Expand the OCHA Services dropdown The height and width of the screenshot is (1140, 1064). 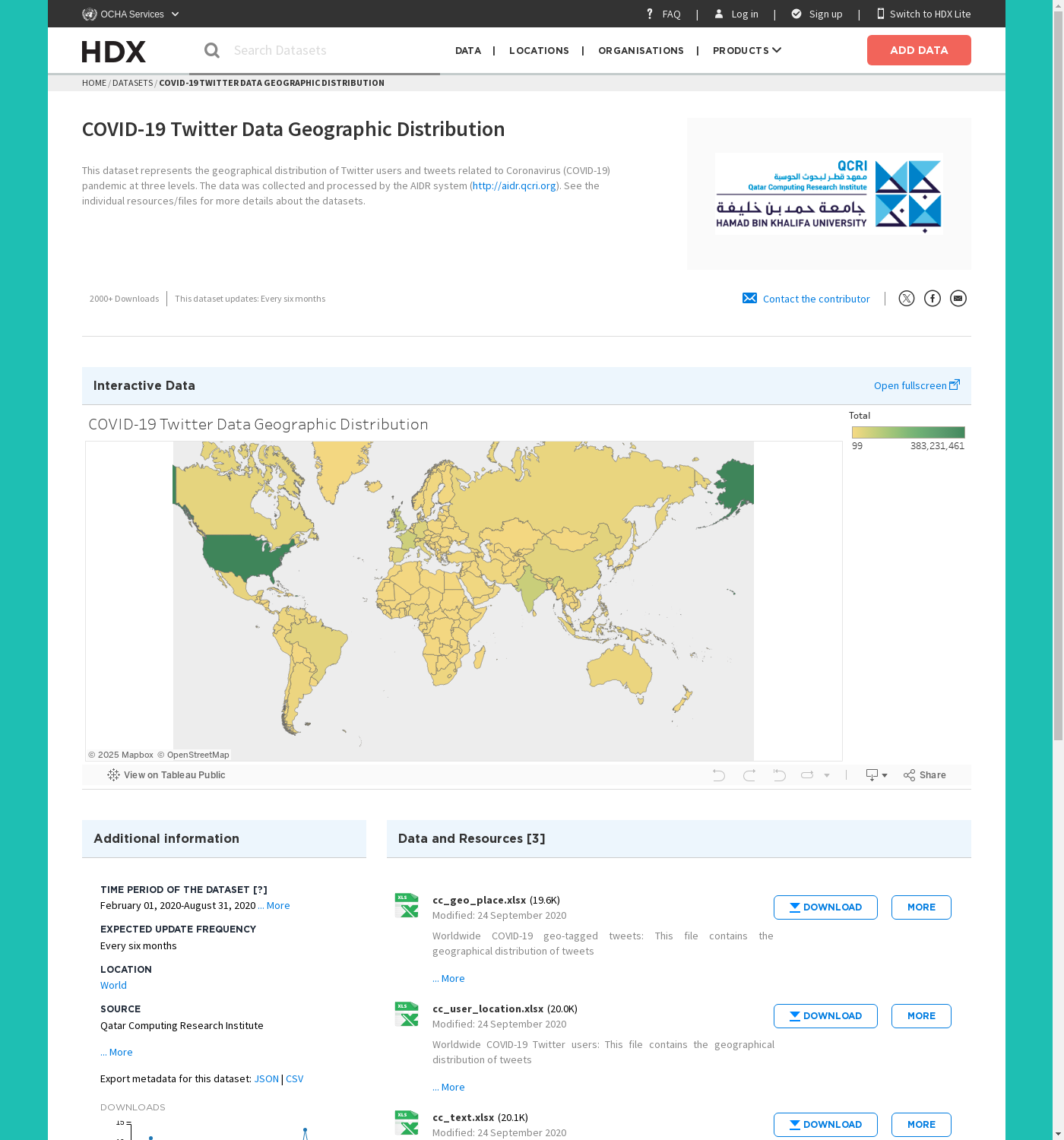pos(176,14)
